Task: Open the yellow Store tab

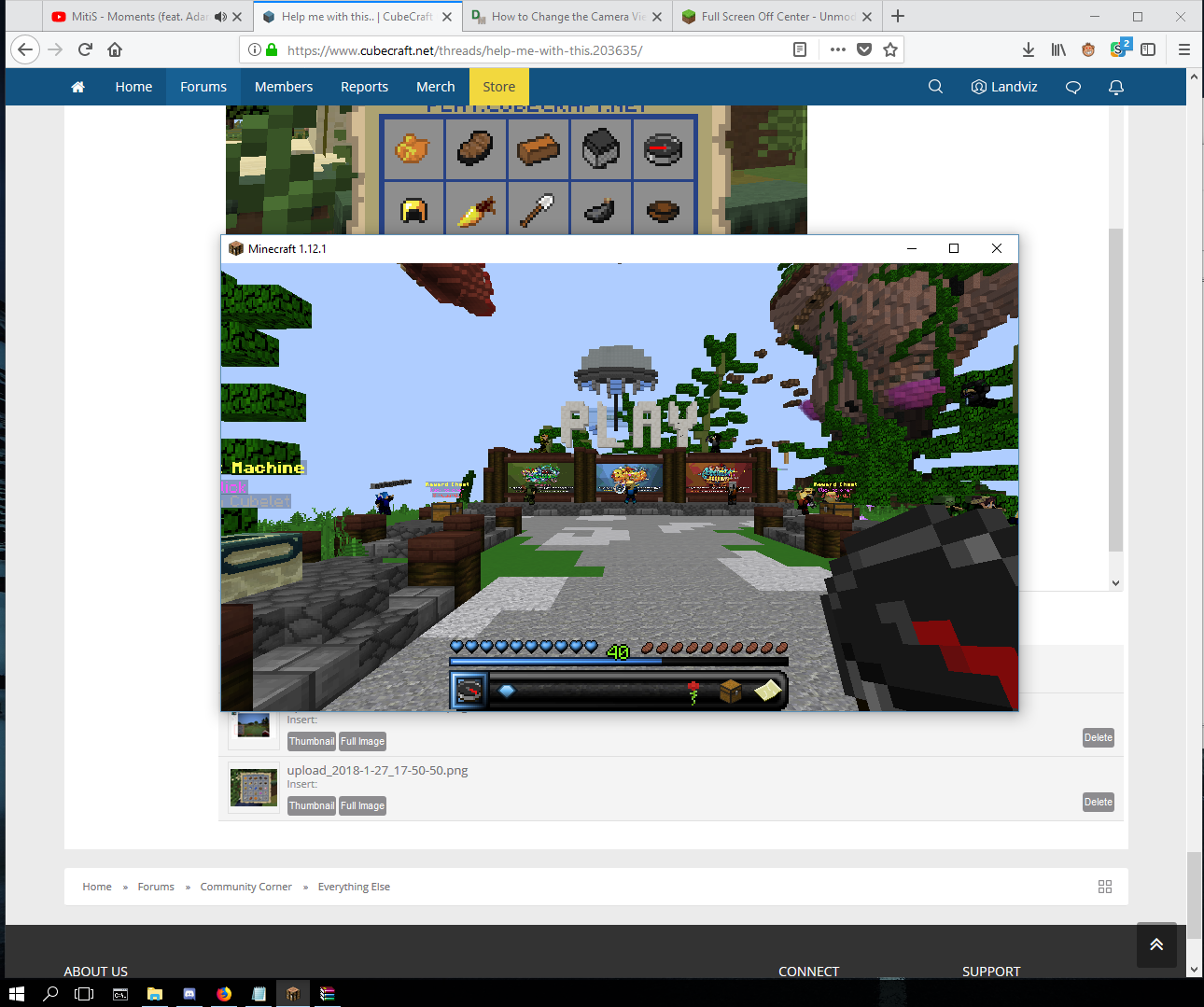Action: 499,87
